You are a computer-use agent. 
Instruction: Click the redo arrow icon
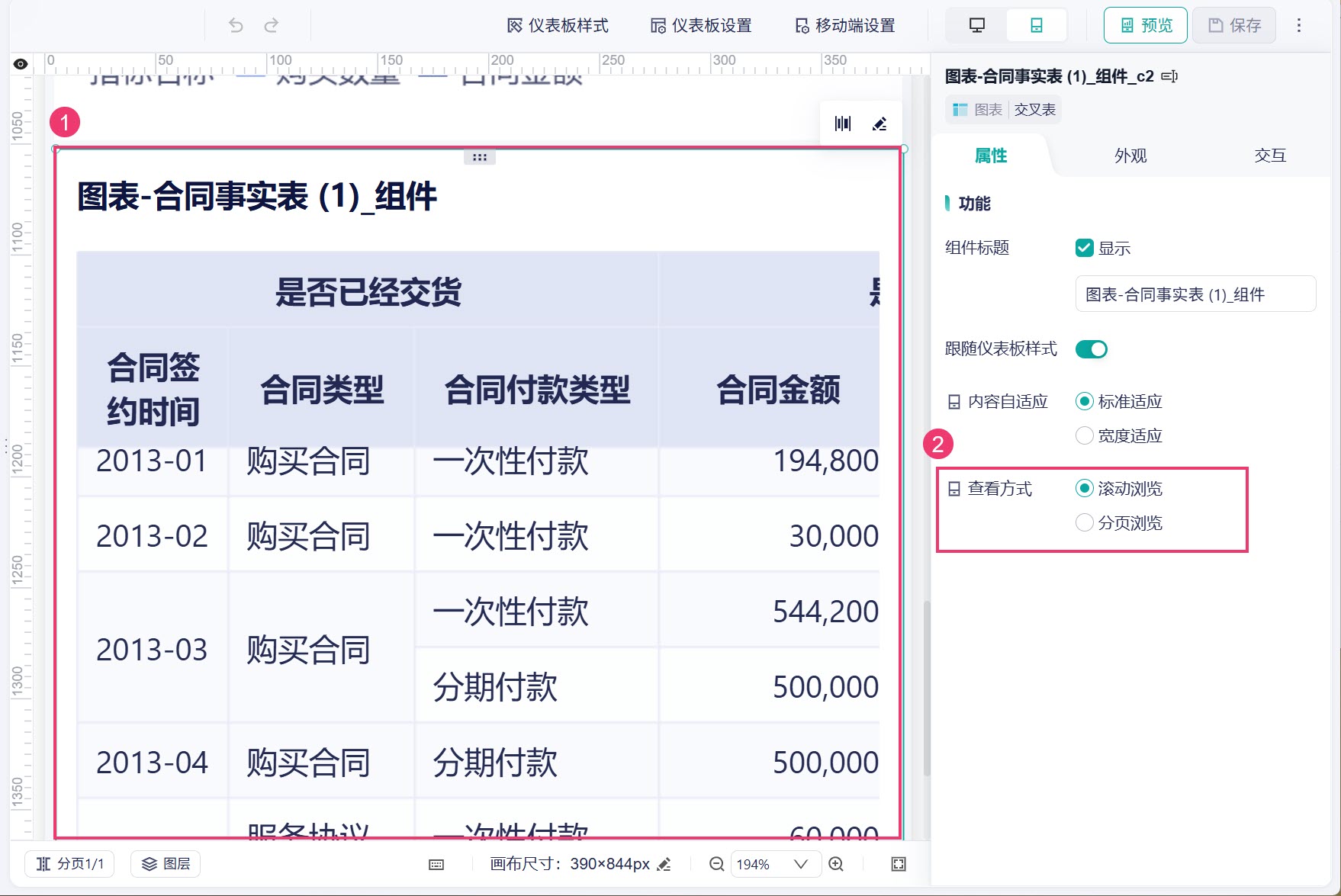(x=272, y=25)
